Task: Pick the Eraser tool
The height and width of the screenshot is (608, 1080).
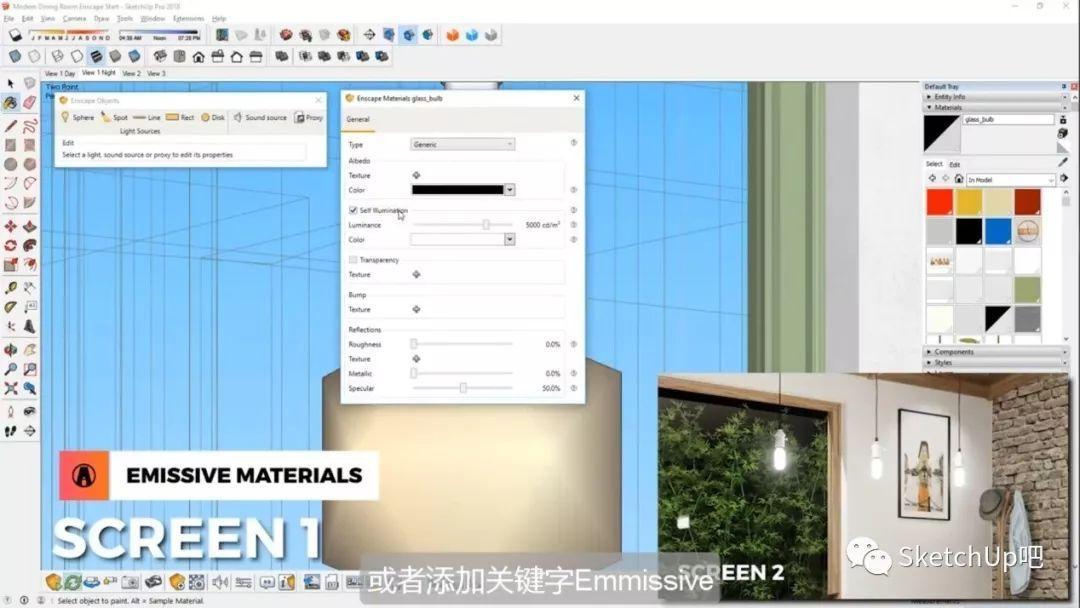Action: 30,103
